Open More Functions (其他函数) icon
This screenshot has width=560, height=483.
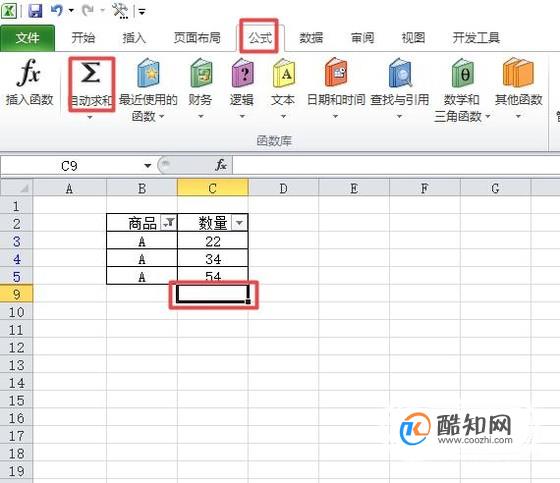click(518, 73)
